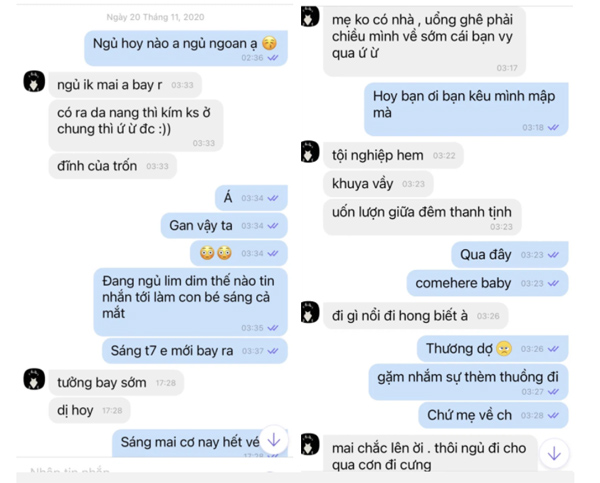Select the 'Gan vậy ta' message bubble

point(224,225)
